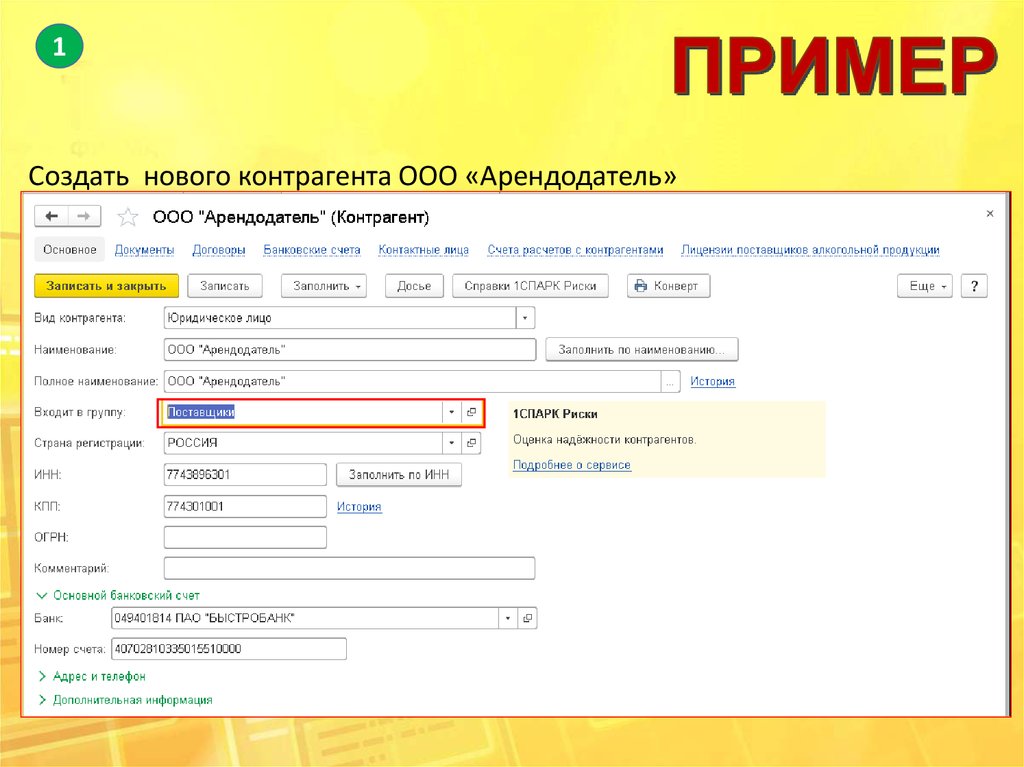Open the Страна регистрации dropdown arrow
The image size is (1024, 767).
click(x=451, y=443)
